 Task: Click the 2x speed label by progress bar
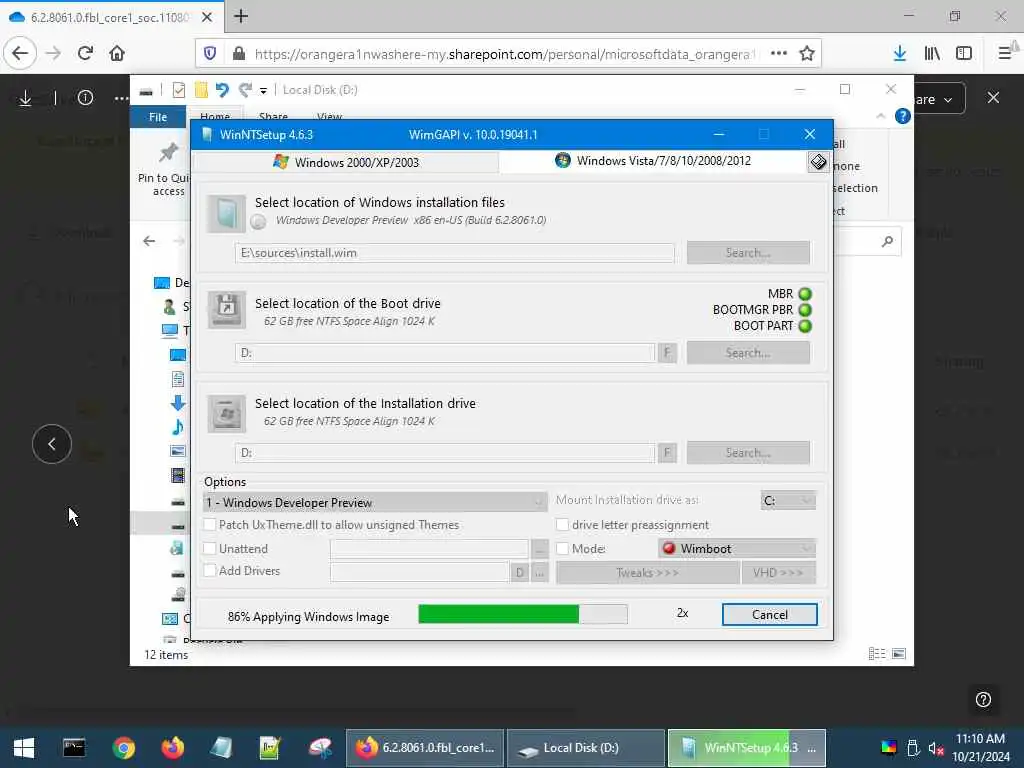pos(682,613)
